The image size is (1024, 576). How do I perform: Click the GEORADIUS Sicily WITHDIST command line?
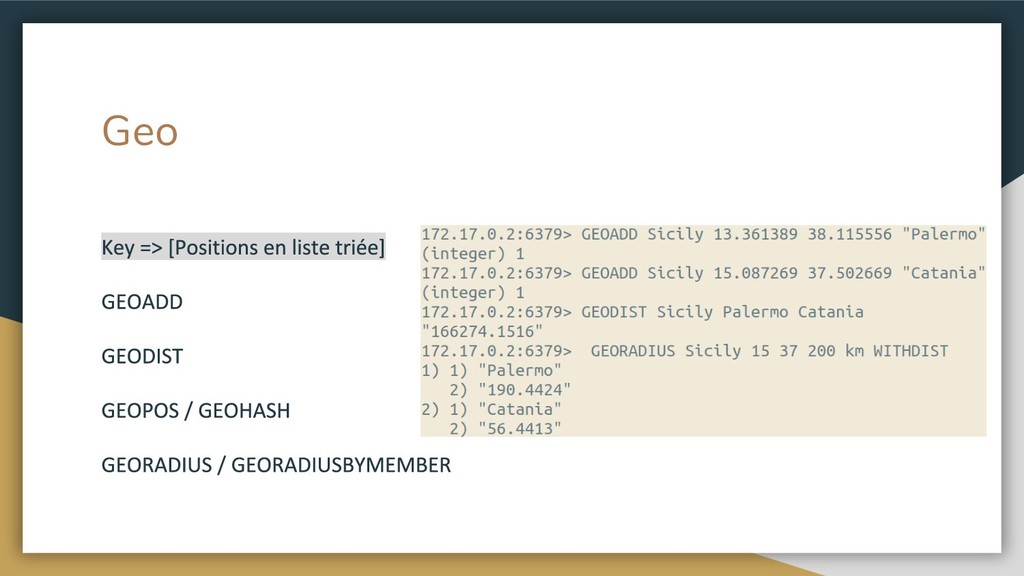click(685, 351)
